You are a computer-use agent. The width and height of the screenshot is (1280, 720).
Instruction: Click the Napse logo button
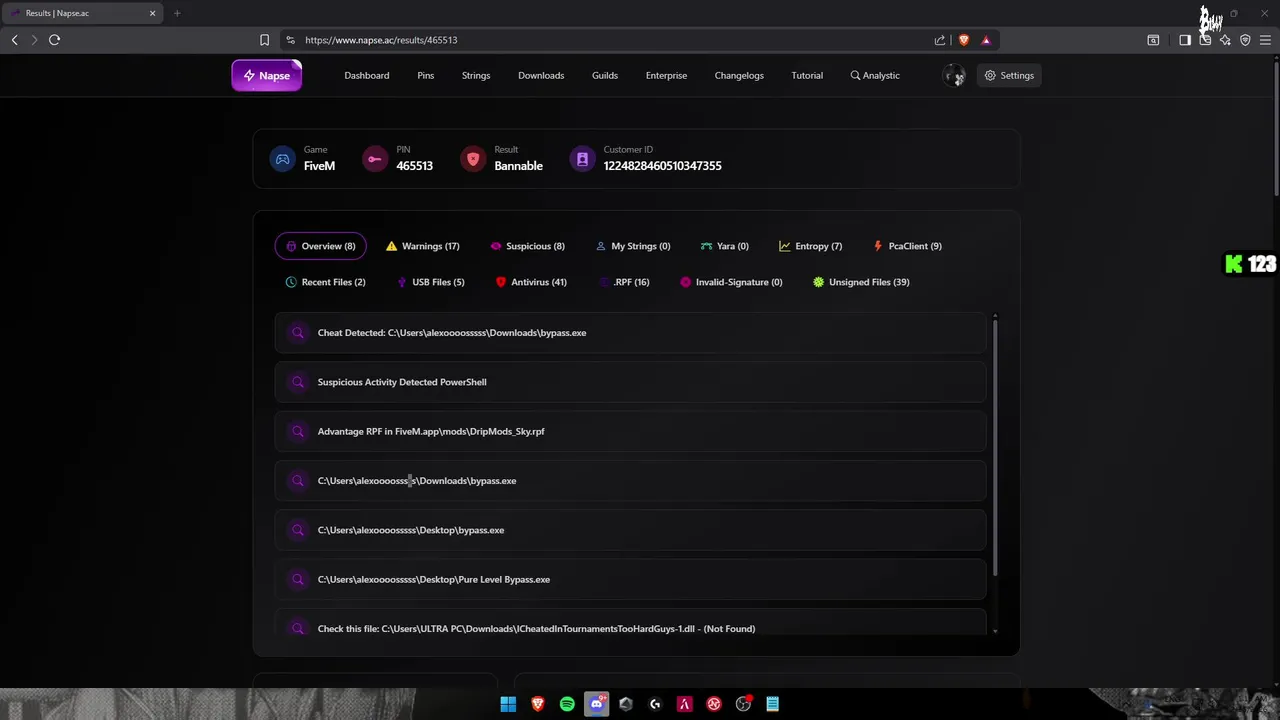click(267, 75)
